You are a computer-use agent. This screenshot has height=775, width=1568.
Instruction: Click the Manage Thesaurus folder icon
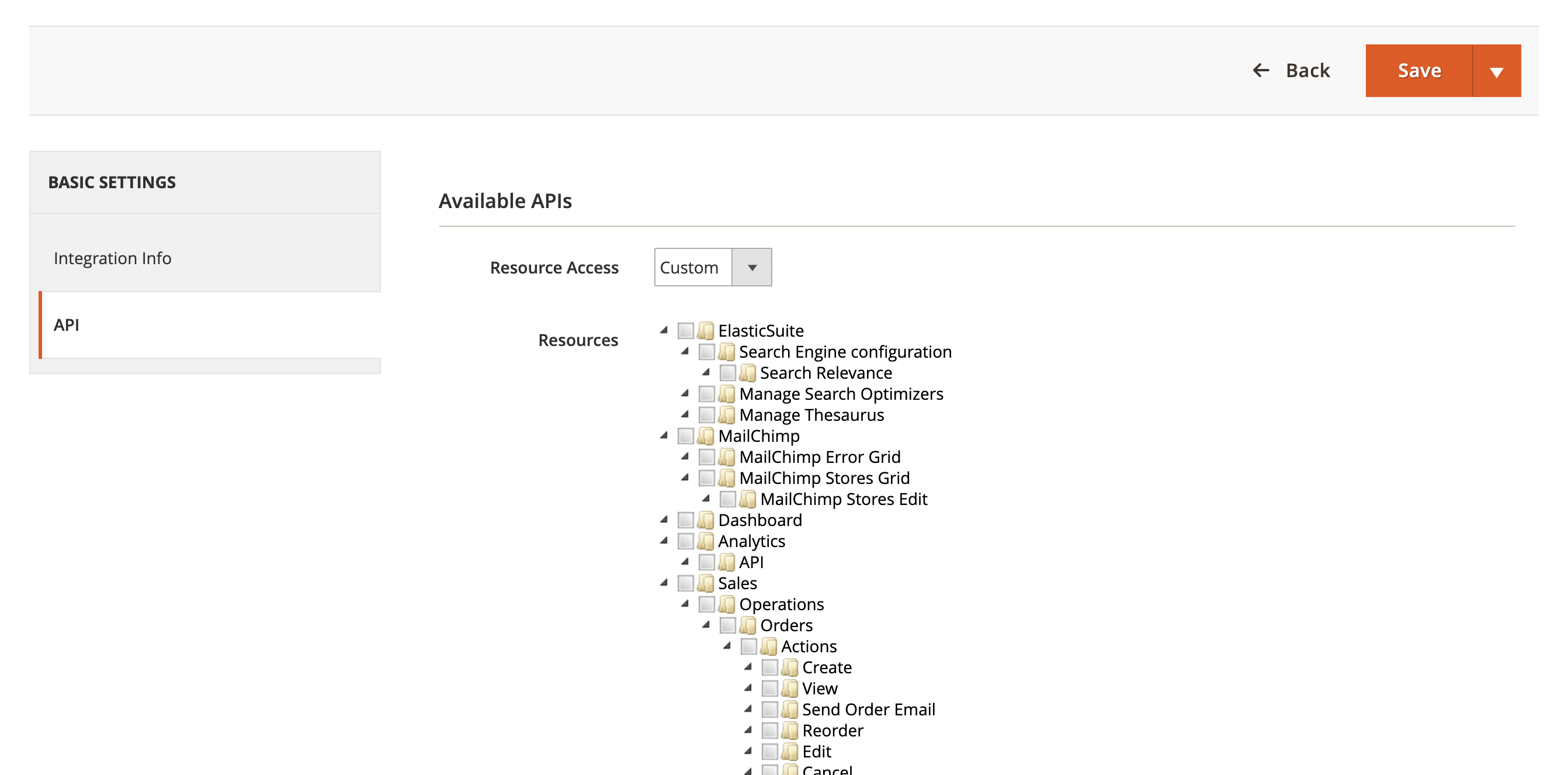coord(727,414)
